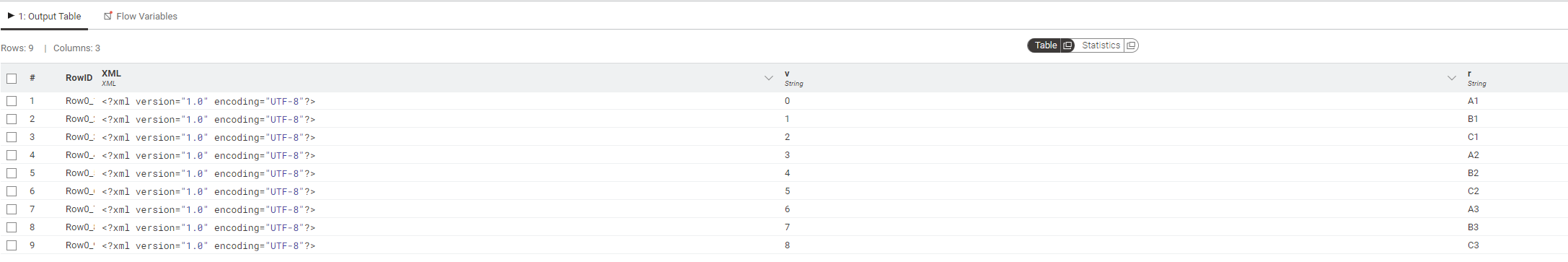Select the header select-all checkbox

[x=12, y=78]
